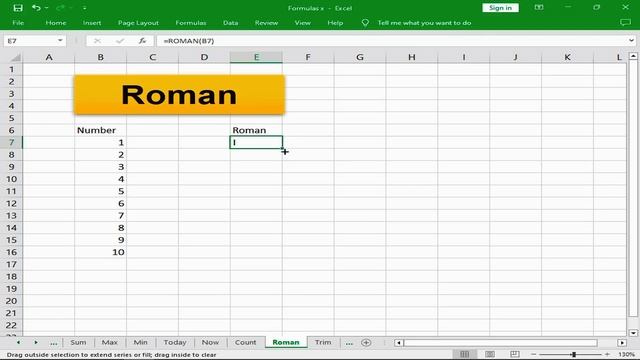
Task: Switch to the Count sheet tab
Action: (x=245, y=342)
